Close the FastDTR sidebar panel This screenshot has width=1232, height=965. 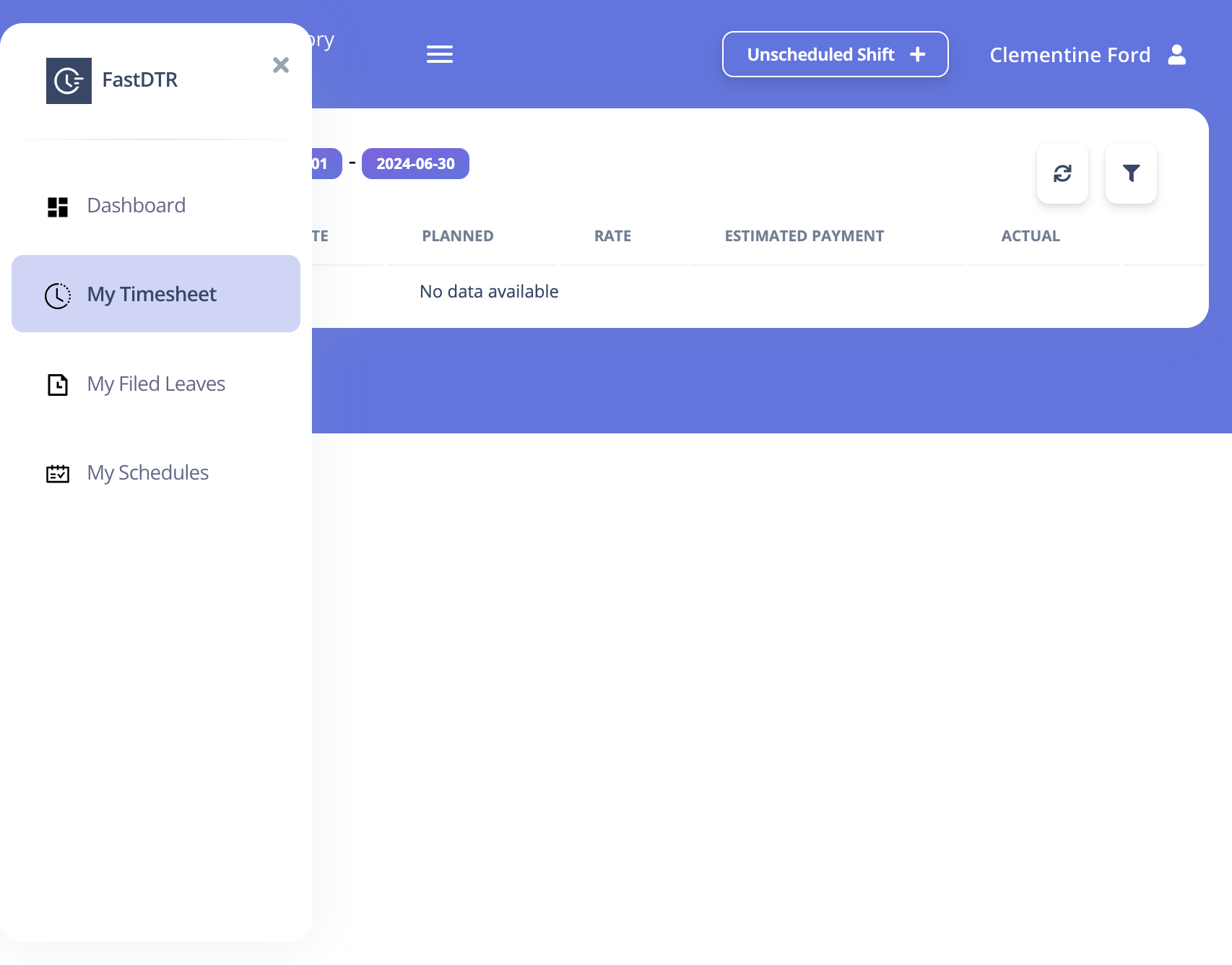(281, 65)
